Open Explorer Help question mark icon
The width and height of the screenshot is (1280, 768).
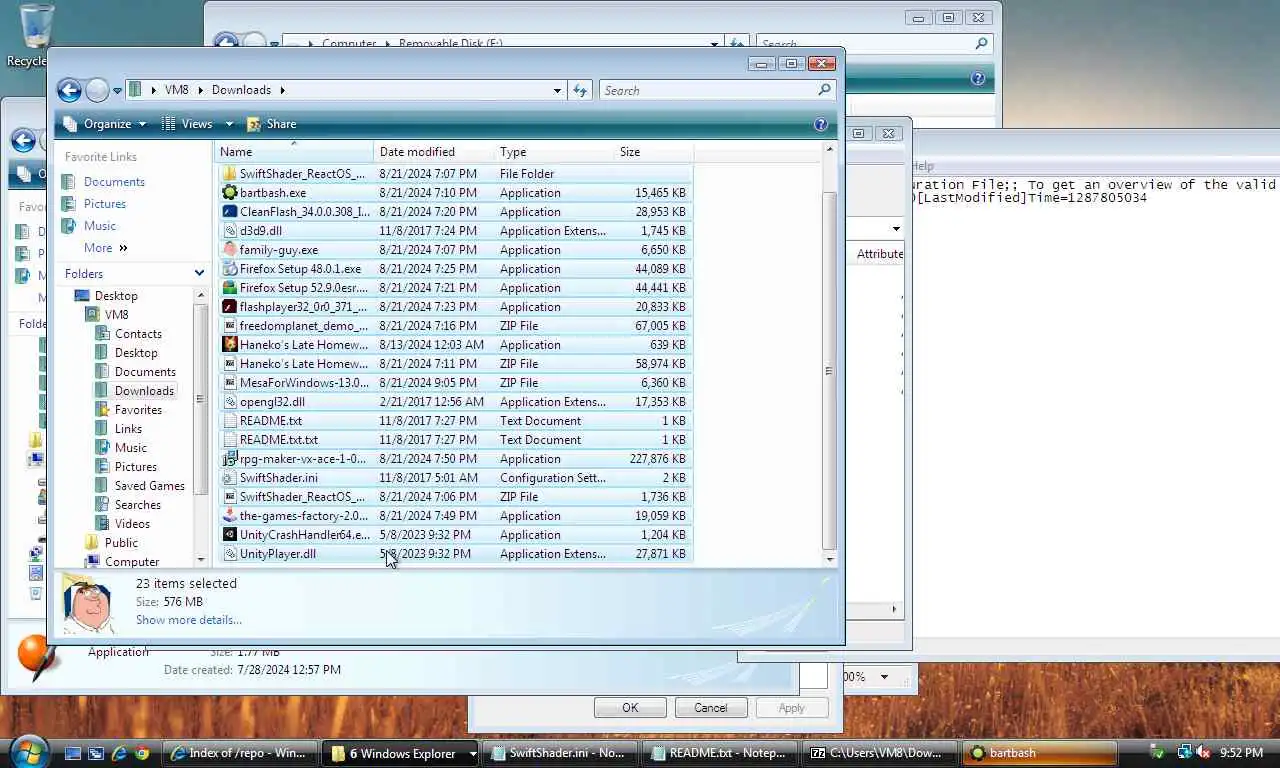point(821,124)
